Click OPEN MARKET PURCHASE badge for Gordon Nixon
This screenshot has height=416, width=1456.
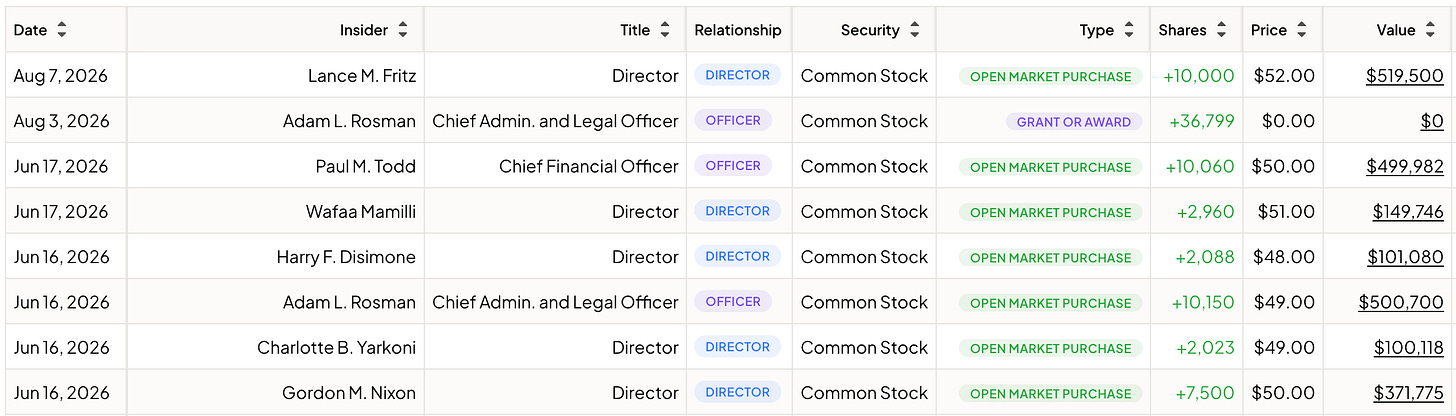1050,393
